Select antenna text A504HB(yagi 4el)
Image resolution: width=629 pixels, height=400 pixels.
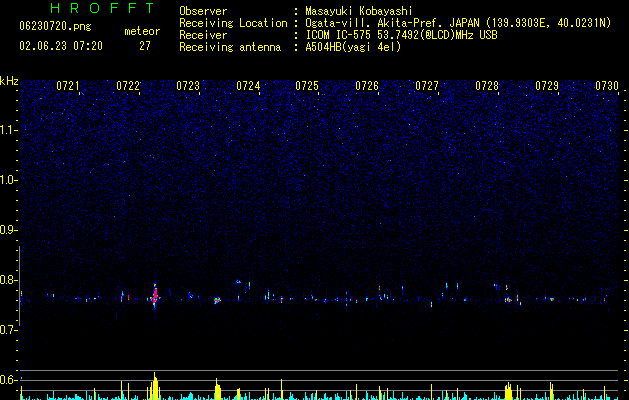pos(353,47)
